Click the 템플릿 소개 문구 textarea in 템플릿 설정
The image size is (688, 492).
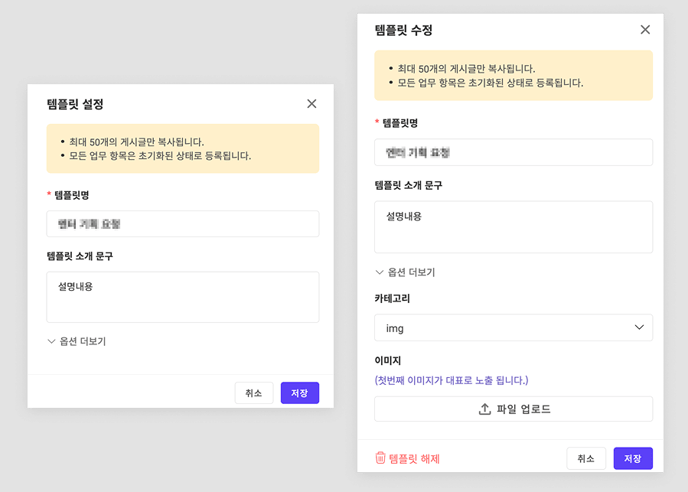pyautogui.click(x=182, y=297)
